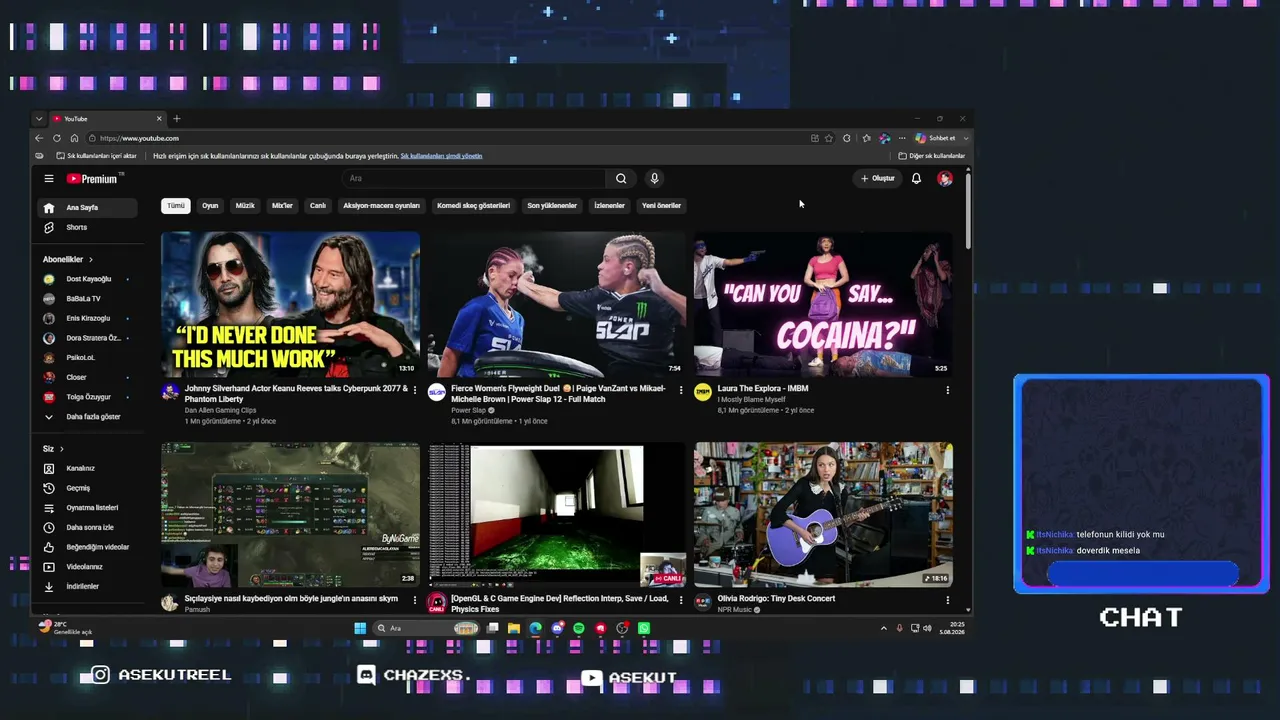Open the browser tab list dropdown
Image resolution: width=1280 pixels, height=720 pixels.
[x=39, y=119]
